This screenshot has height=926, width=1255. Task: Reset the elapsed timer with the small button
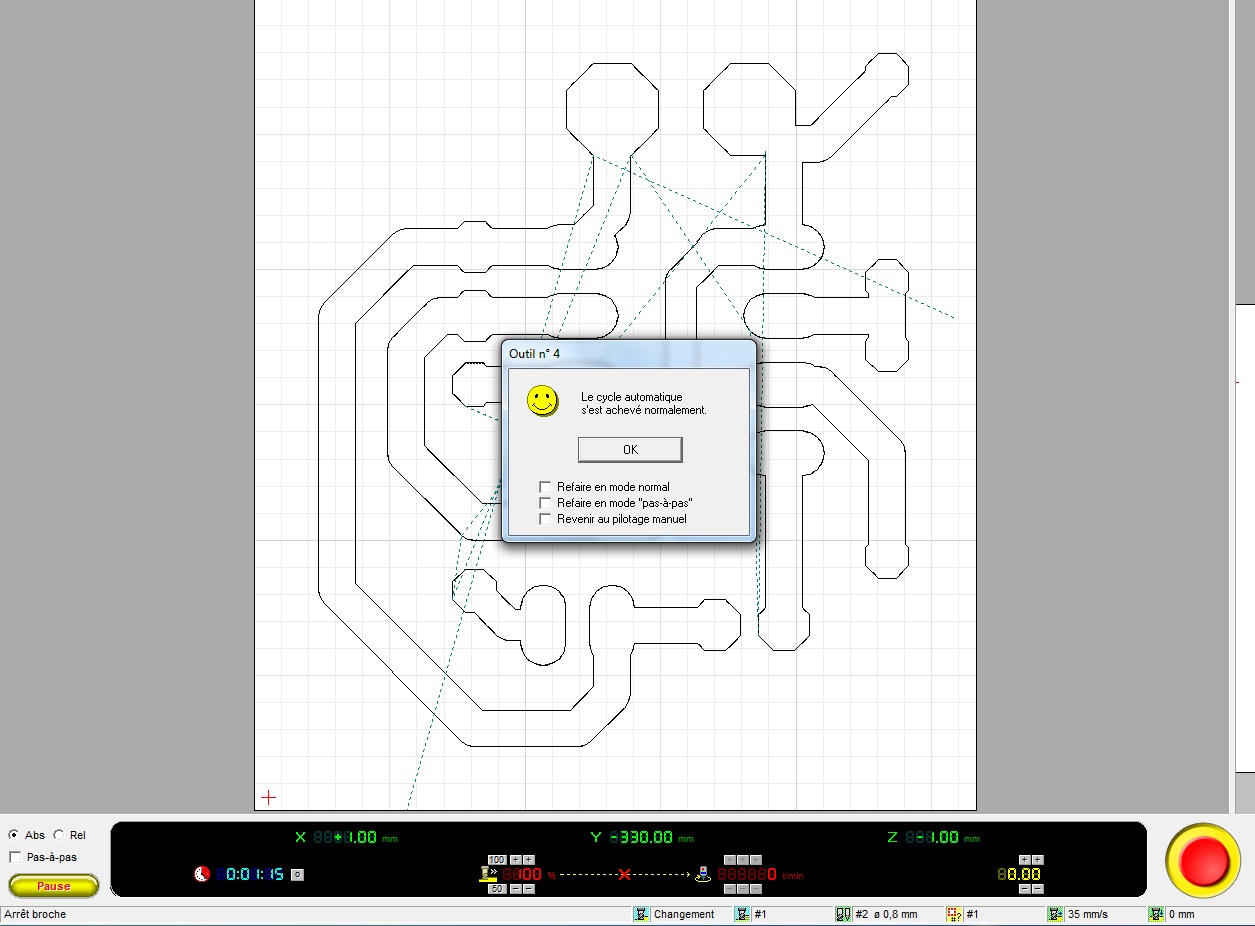(x=297, y=875)
